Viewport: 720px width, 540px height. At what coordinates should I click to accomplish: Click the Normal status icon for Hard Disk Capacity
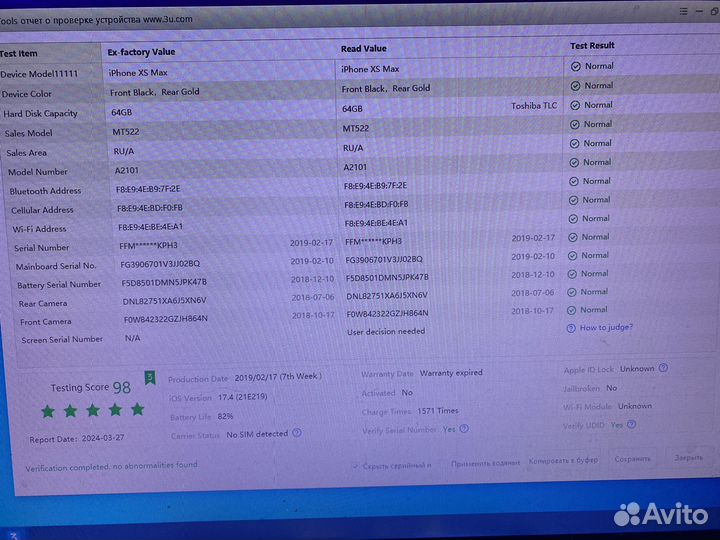575,105
